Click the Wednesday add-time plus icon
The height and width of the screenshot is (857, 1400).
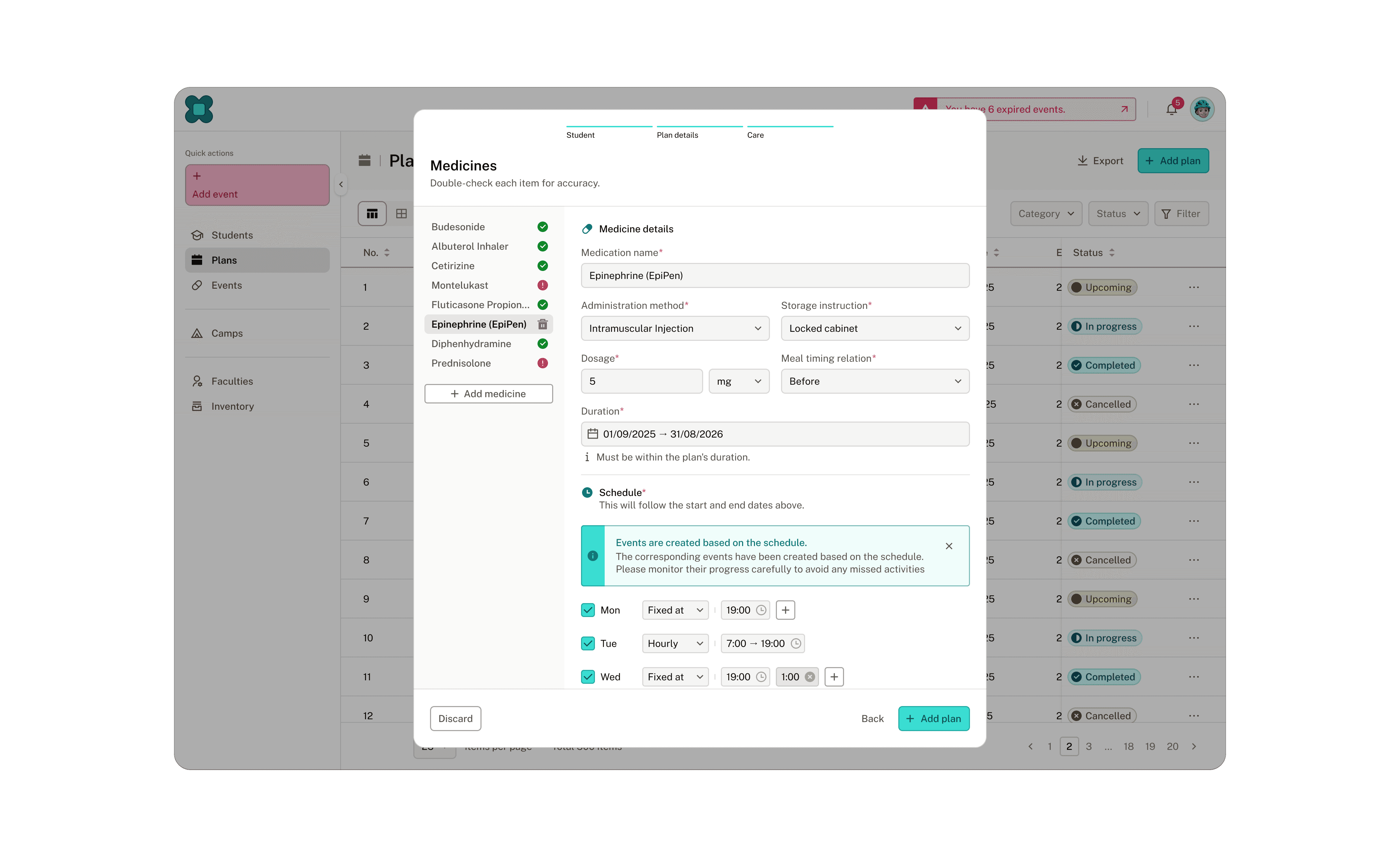[x=834, y=677]
